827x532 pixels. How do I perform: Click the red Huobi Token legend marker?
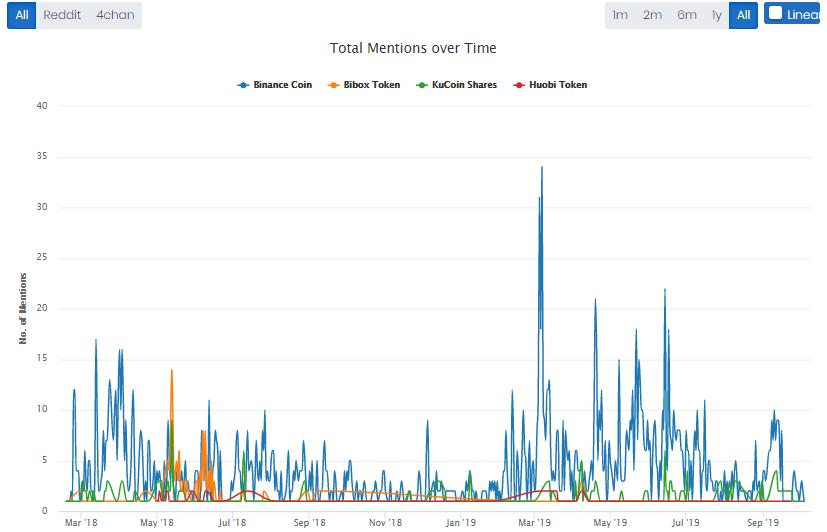pyautogui.click(x=519, y=85)
